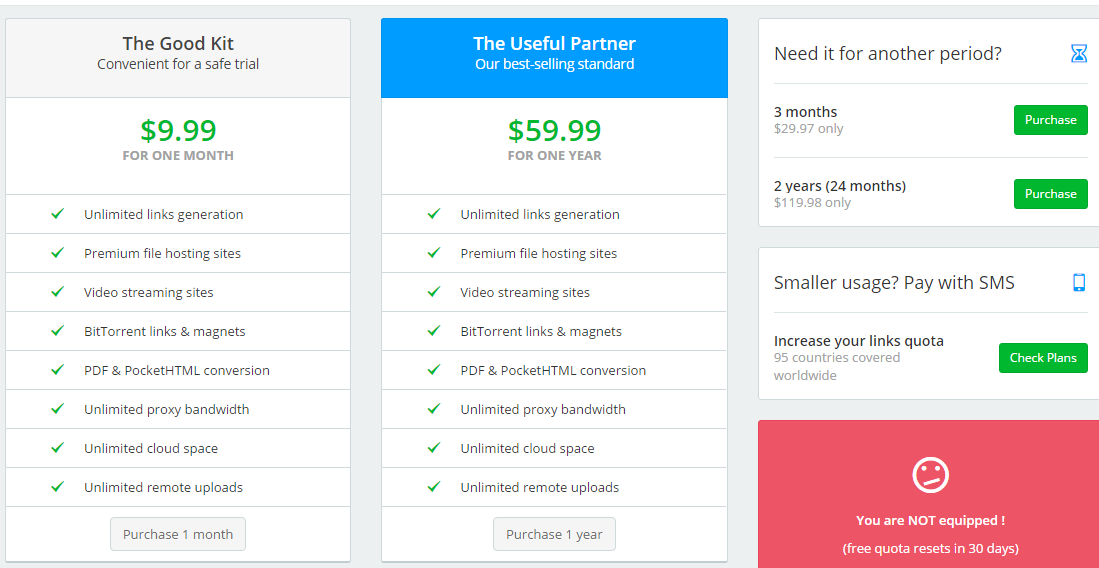Select The Good Kit plan header
1099x568 pixels.
tap(178, 58)
